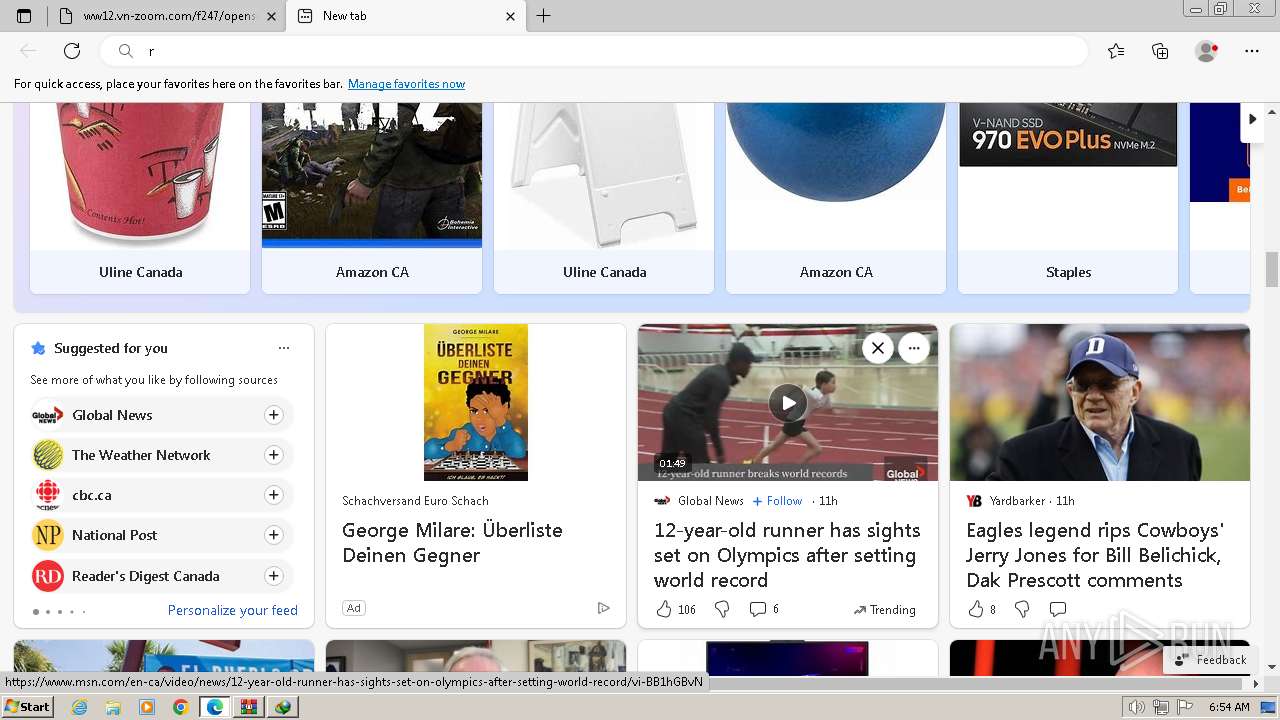The height and width of the screenshot is (720, 1280).
Task: Open the tab actions menu icon
Action: 24,16
